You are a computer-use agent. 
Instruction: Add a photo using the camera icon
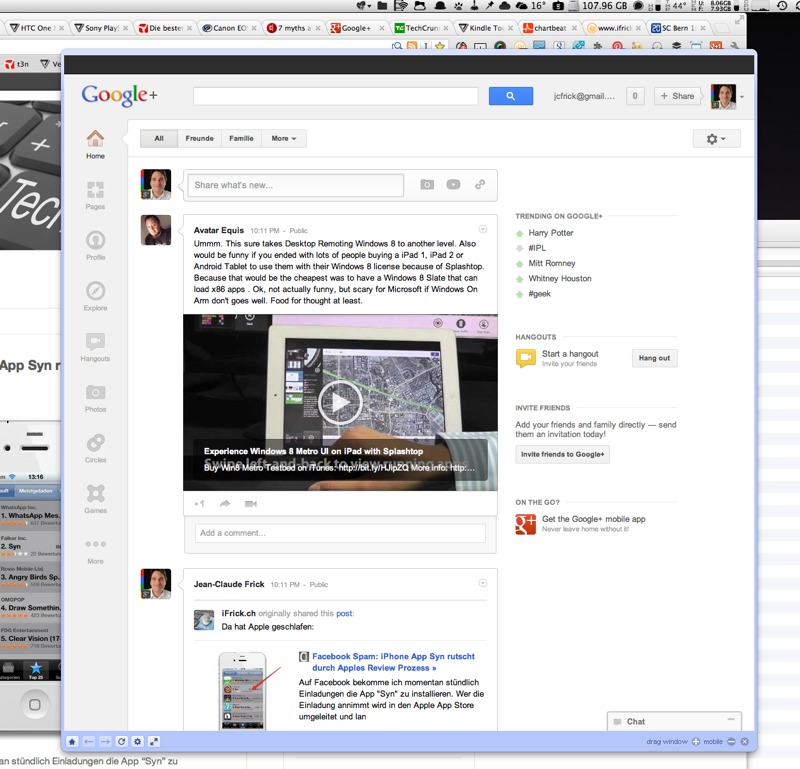(x=427, y=185)
